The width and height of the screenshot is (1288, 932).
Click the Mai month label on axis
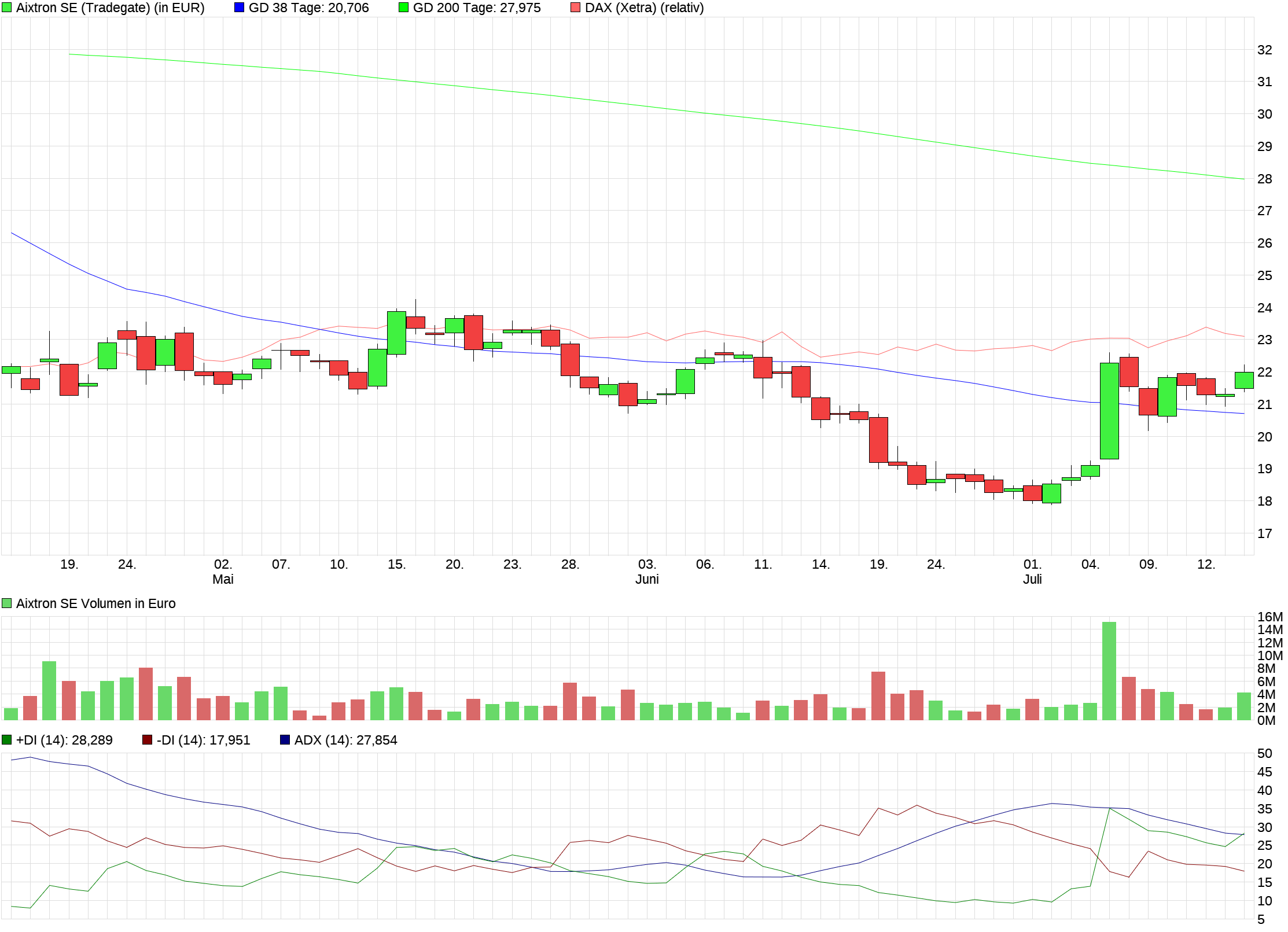[x=223, y=579]
